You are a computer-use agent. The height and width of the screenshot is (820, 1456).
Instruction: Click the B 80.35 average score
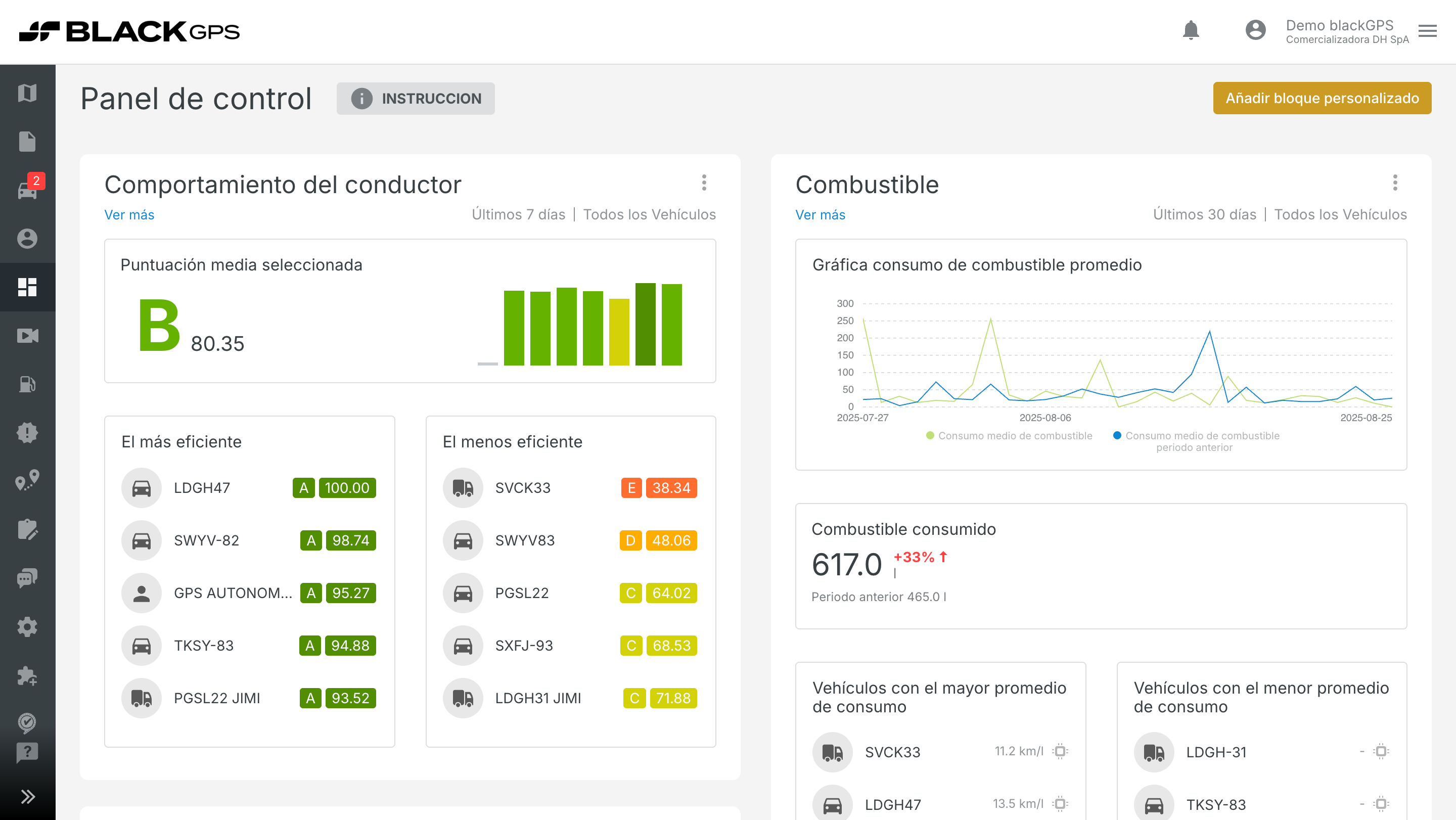(191, 326)
